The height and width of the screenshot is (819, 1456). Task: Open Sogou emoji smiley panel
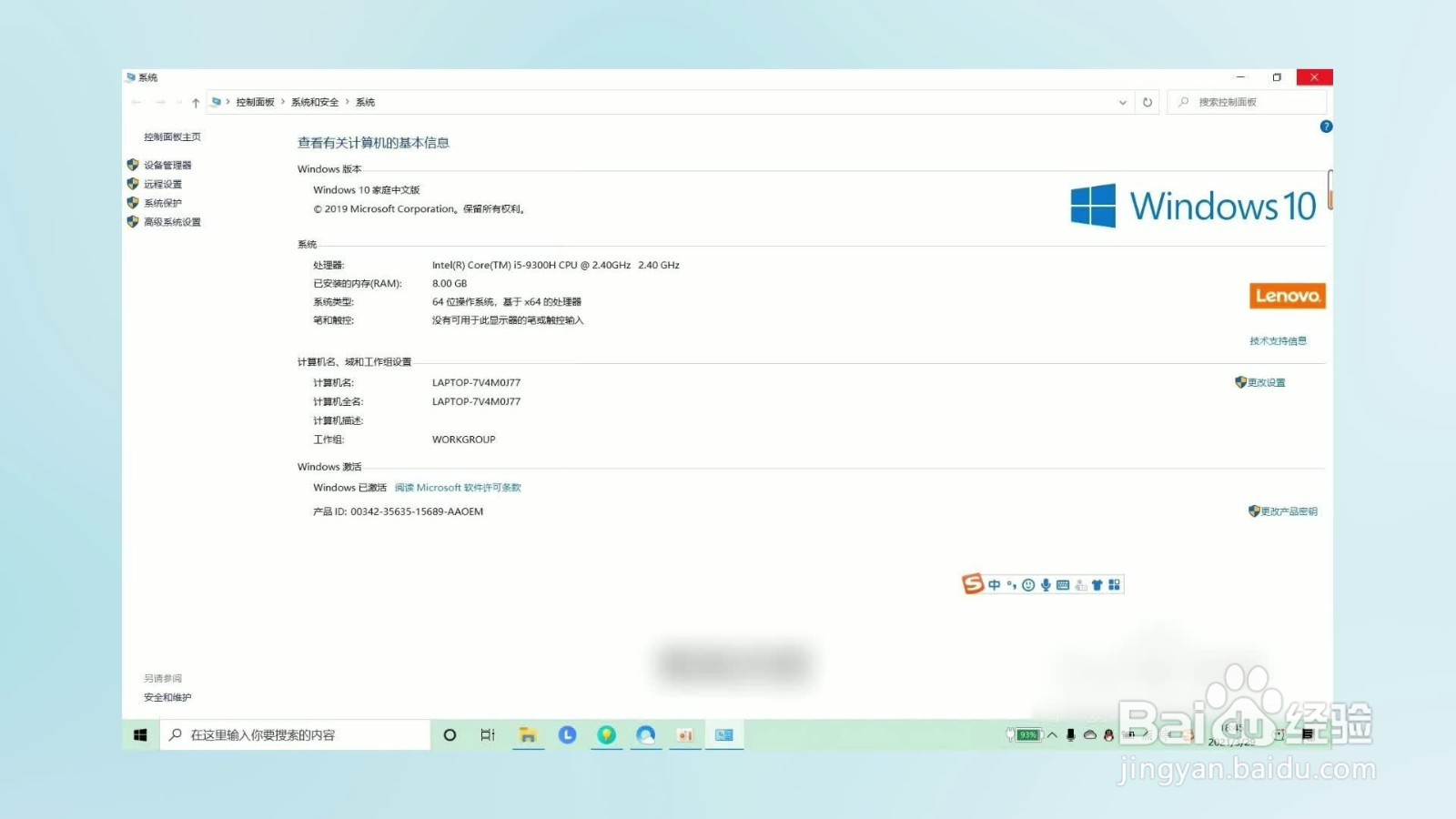click(x=1028, y=585)
